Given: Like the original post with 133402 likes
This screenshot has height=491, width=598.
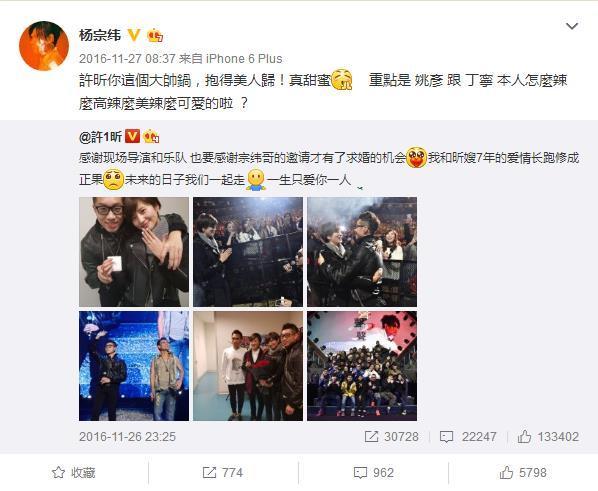Looking at the screenshot, I should (548, 436).
